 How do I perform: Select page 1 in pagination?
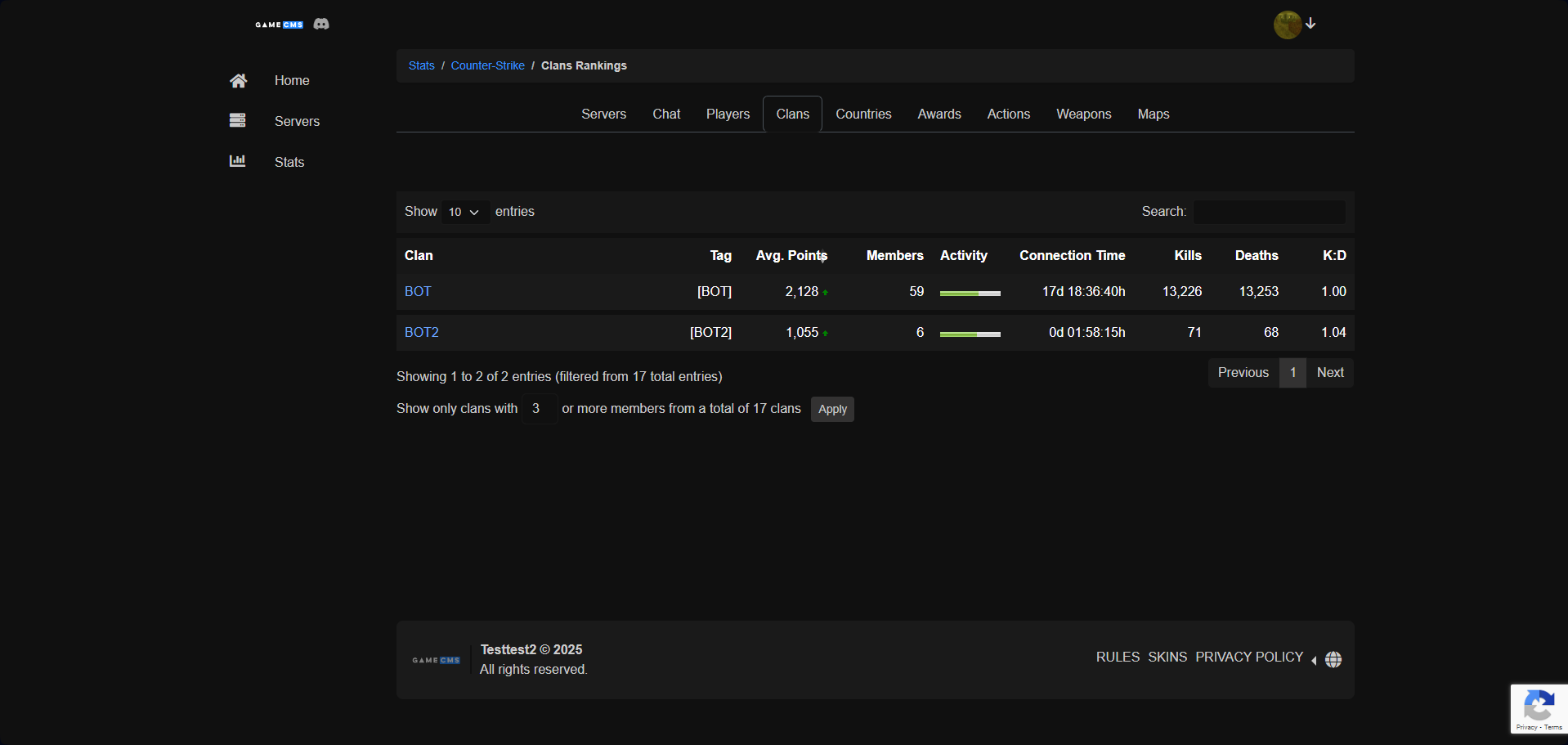point(1292,372)
